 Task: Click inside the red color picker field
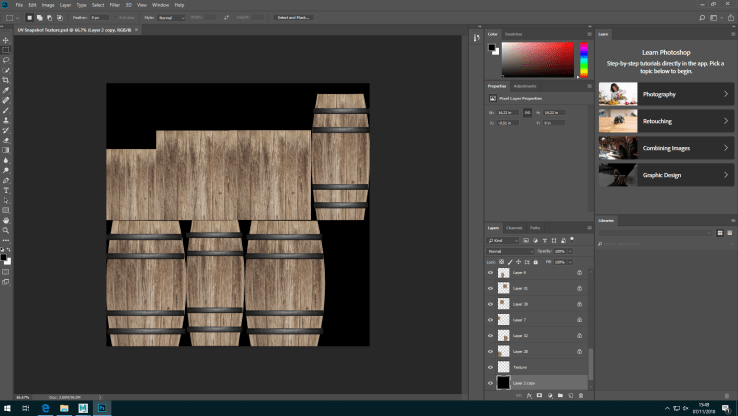pos(537,60)
